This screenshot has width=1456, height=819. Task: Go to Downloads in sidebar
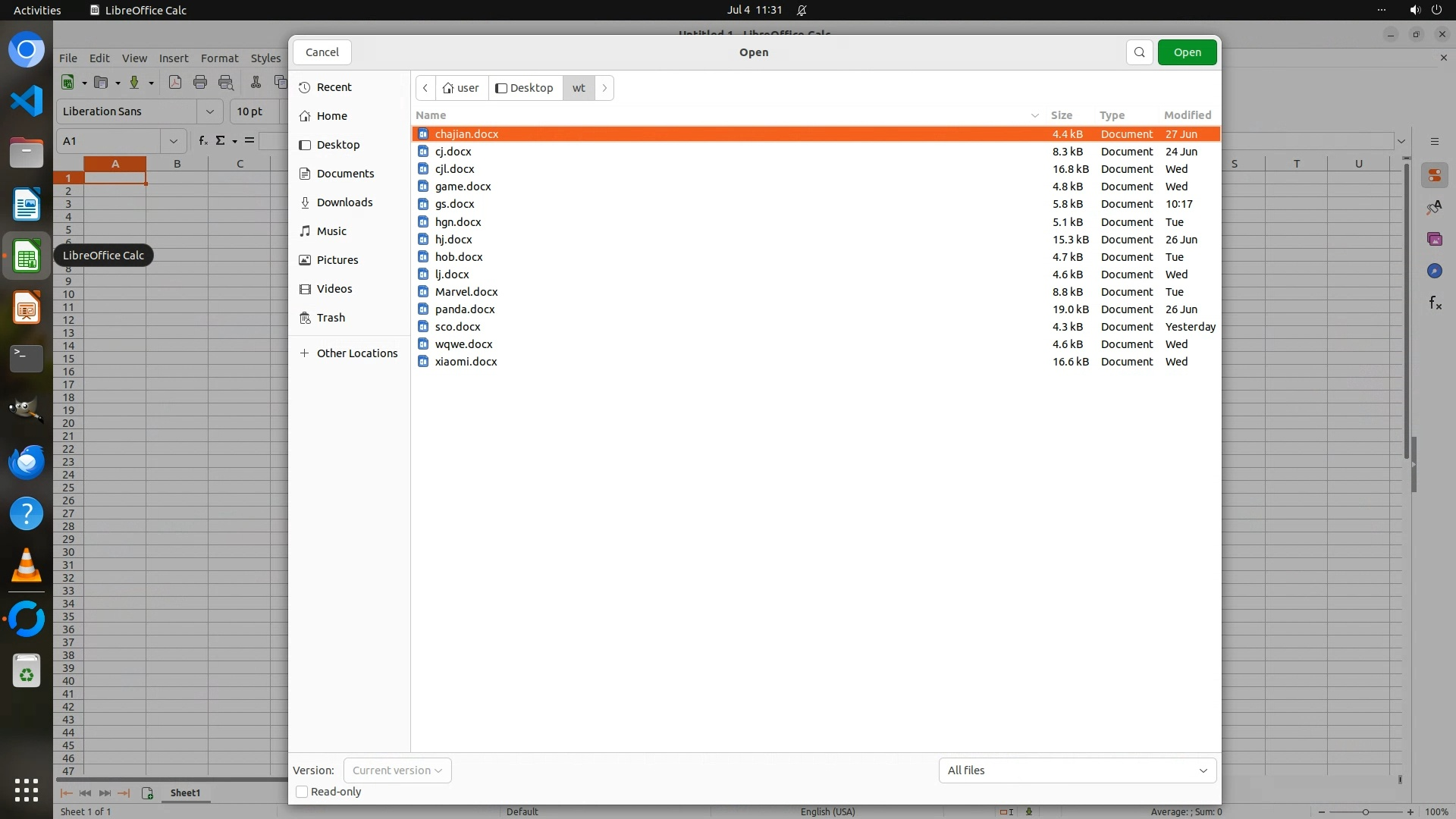(x=344, y=202)
